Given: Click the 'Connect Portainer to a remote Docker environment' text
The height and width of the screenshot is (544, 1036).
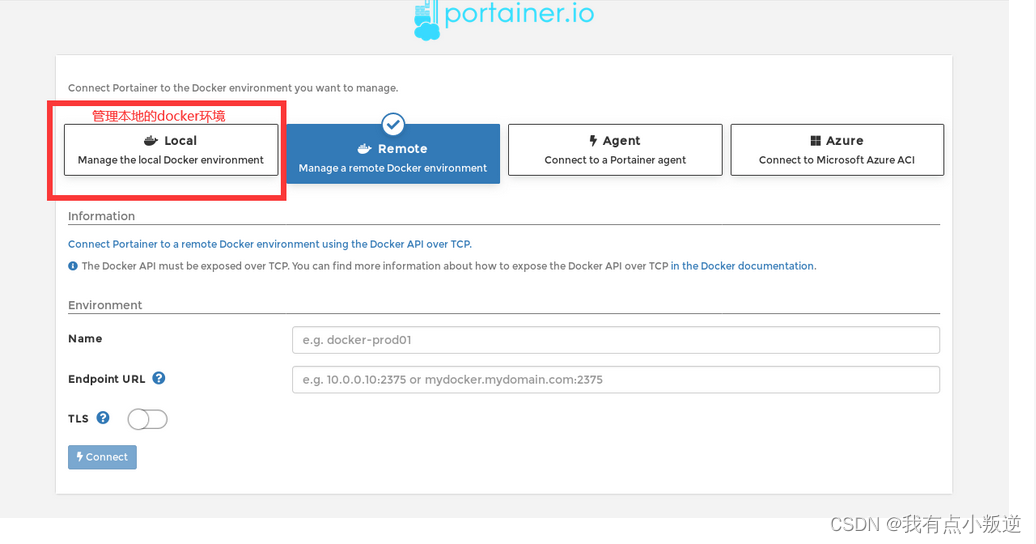Looking at the screenshot, I should pos(270,244).
